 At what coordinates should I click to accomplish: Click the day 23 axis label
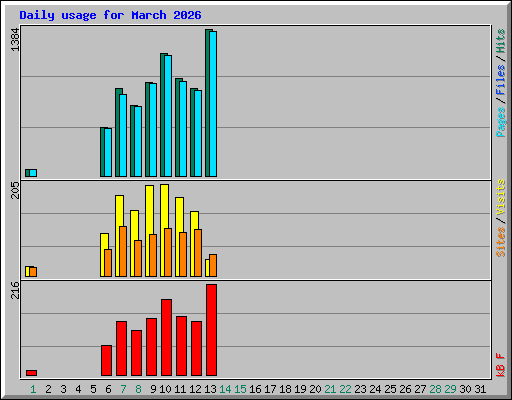(360, 389)
